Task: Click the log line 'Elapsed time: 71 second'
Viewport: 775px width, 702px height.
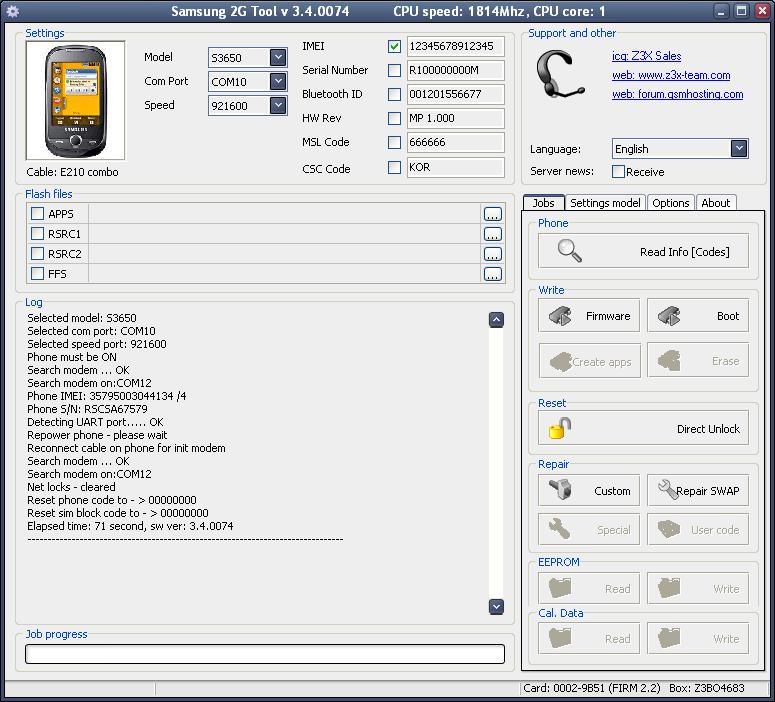Action: (x=130, y=526)
